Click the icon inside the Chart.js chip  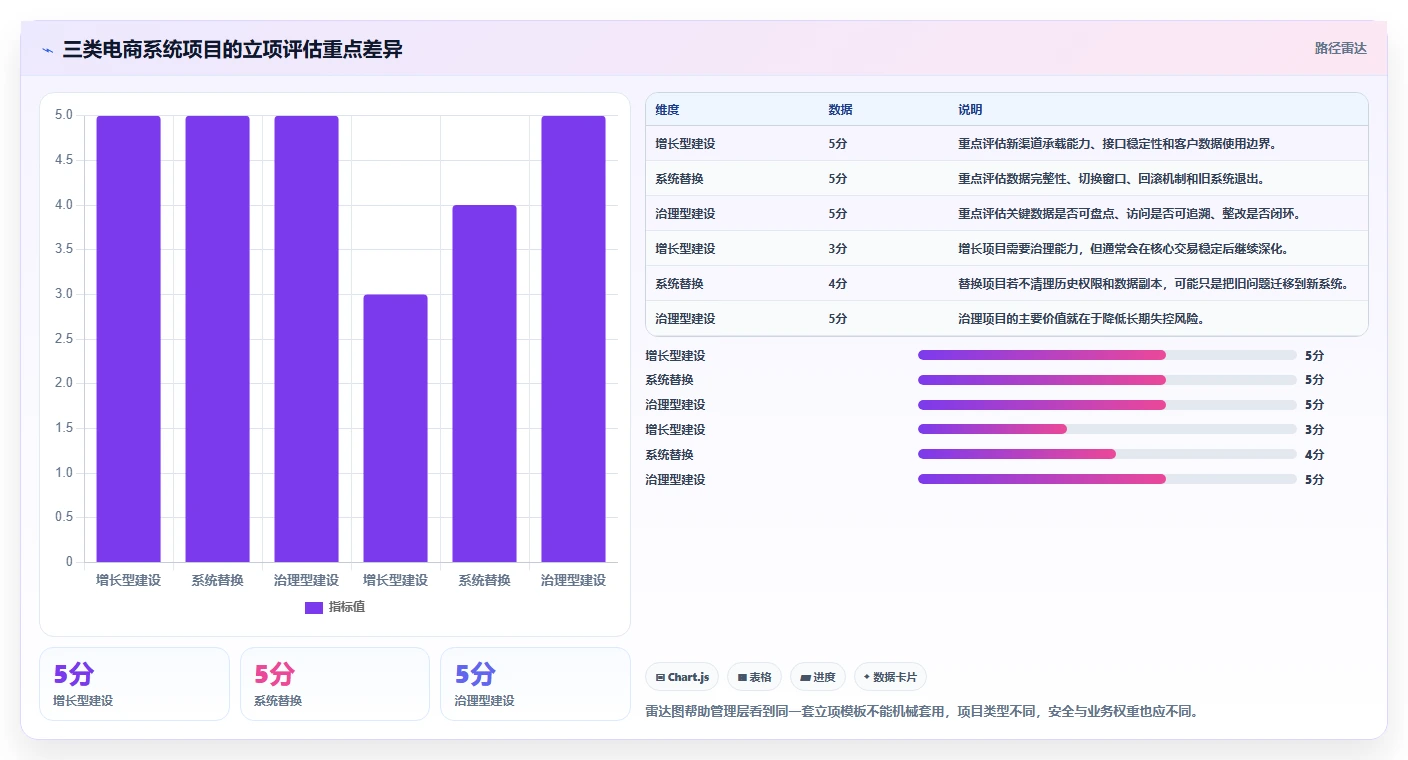click(660, 677)
